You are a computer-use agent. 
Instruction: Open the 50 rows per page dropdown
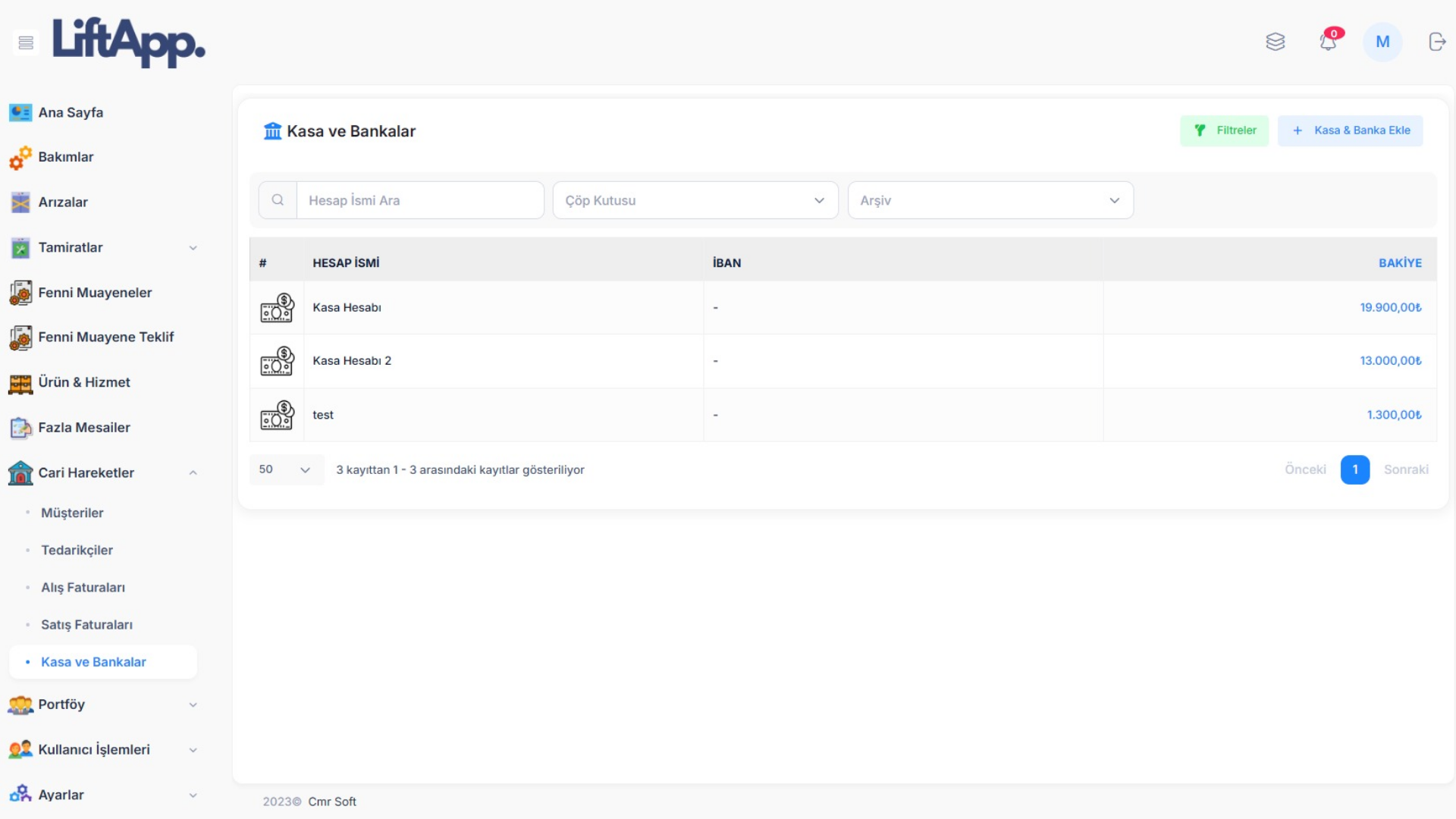click(286, 469)
